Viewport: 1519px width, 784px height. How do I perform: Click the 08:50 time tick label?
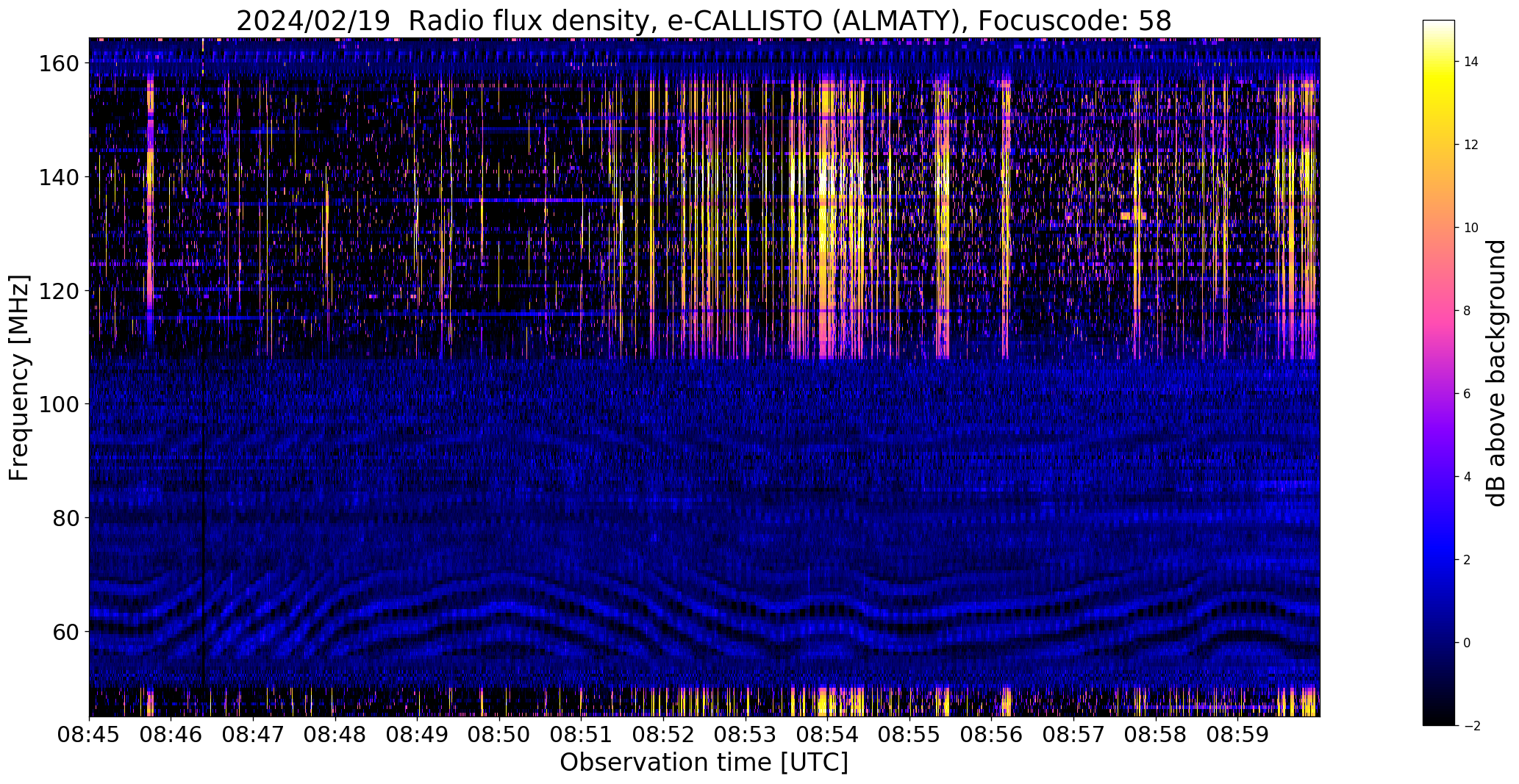tap(499, 736)
